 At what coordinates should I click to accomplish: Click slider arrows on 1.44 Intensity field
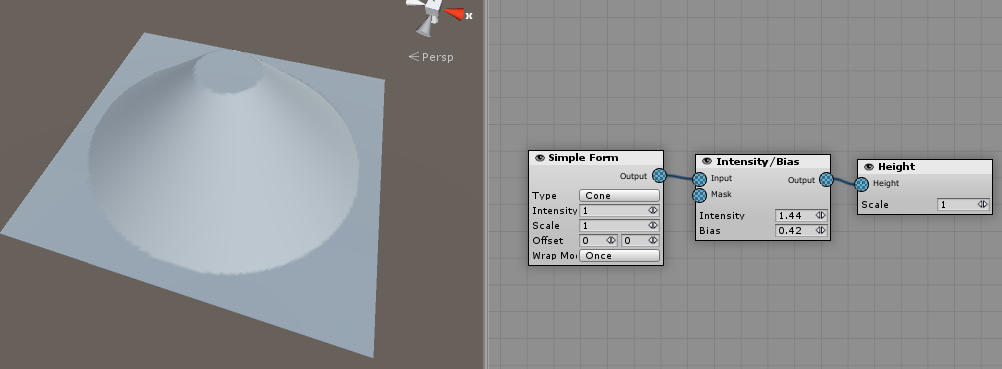(x=821, y=216)
